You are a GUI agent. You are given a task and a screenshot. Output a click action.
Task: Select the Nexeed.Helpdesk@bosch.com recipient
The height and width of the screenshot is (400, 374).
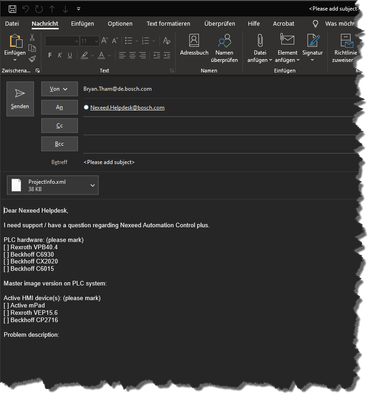pyautogui.click(x=127, y=108)
